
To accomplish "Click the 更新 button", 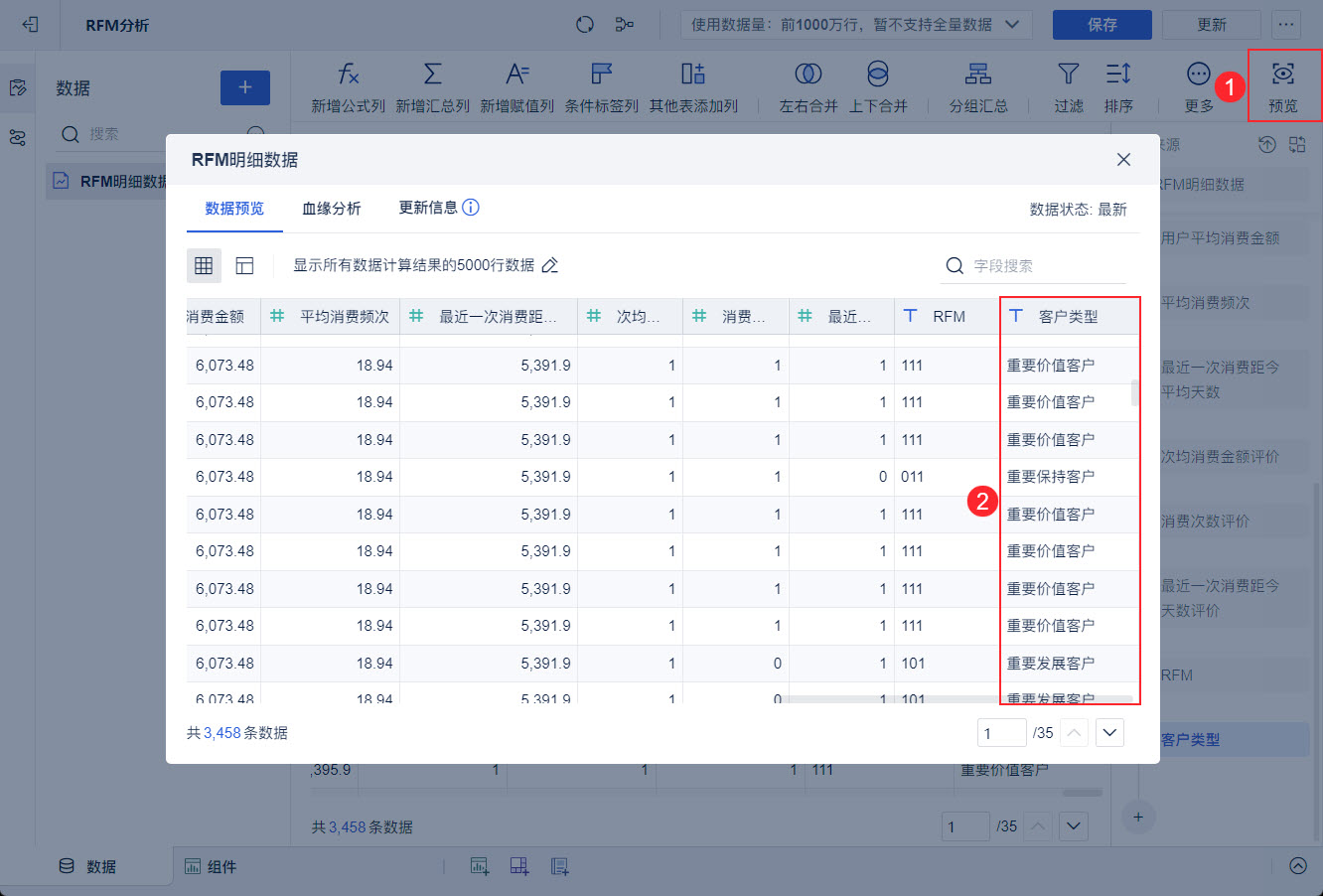I will [1211, 25].
